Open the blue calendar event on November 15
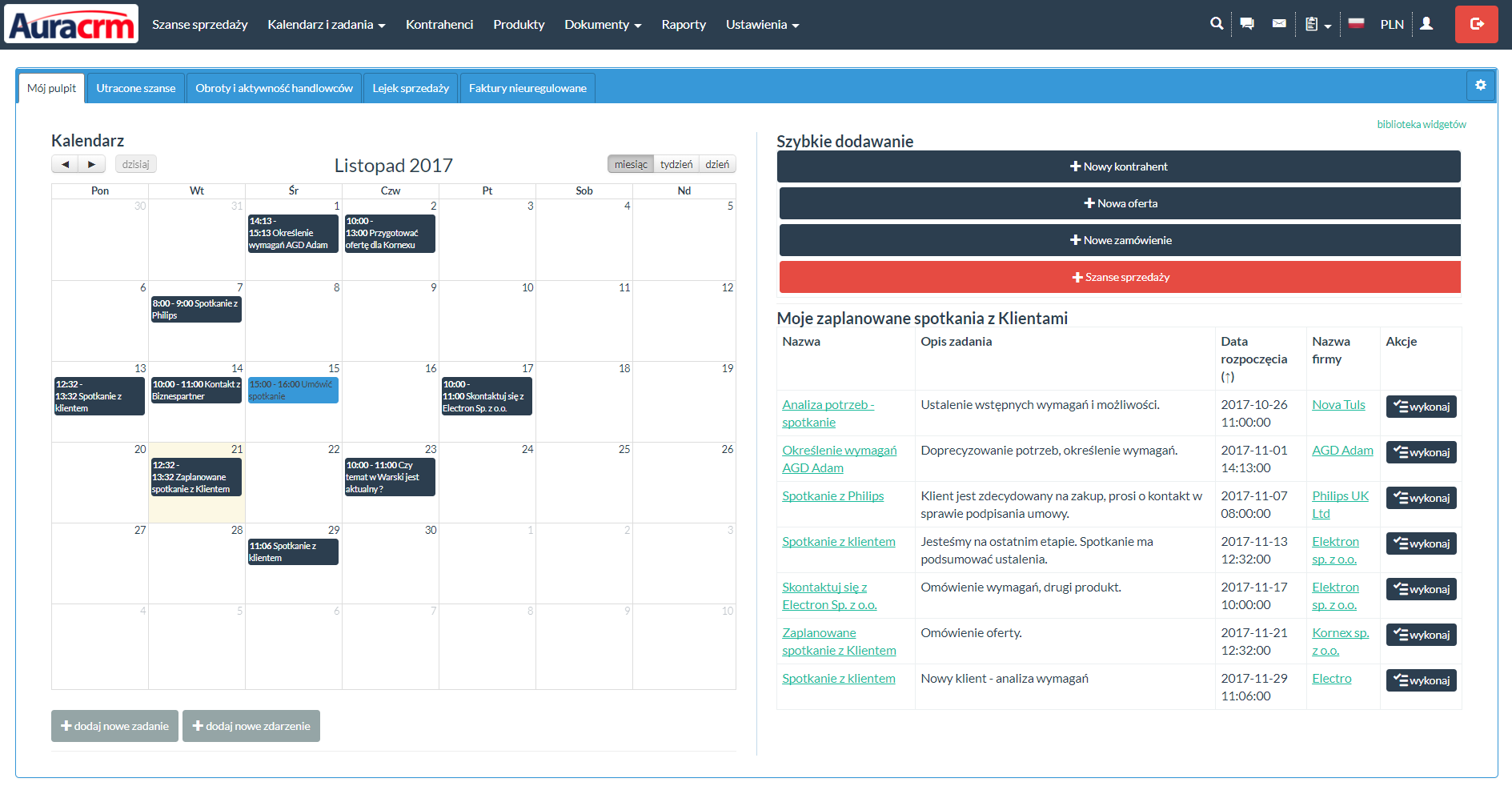The image size is (1512, 790). (293, 391)
